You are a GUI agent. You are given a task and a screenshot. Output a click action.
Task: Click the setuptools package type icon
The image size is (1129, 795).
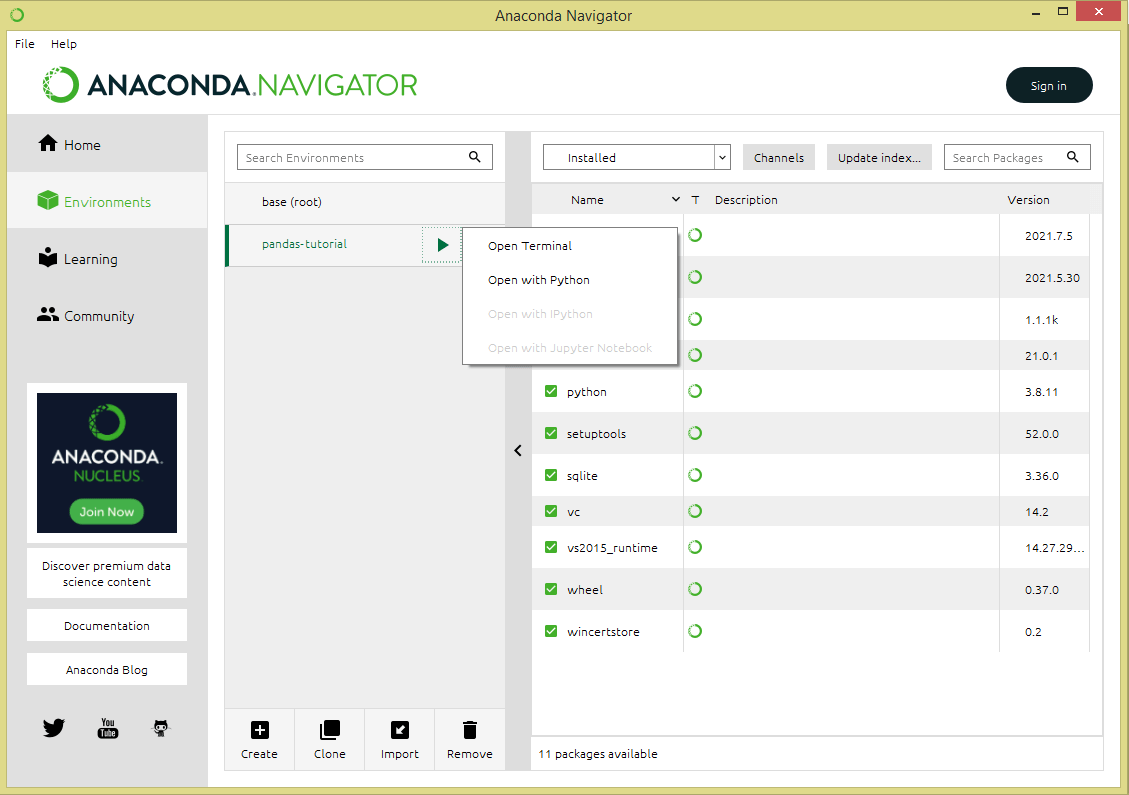[x=695, y=433]
